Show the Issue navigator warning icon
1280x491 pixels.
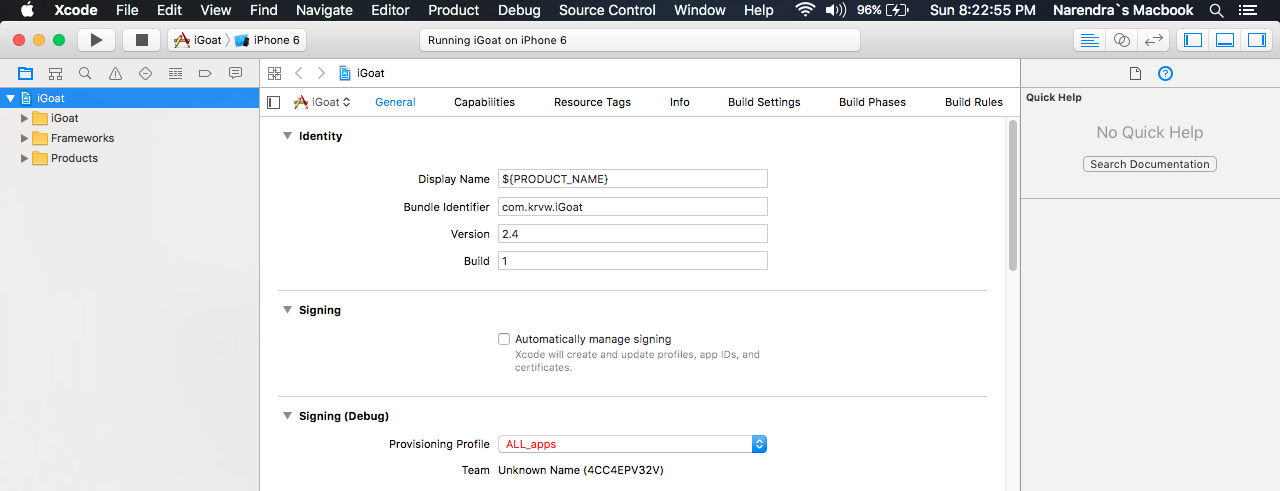point(115,73)
